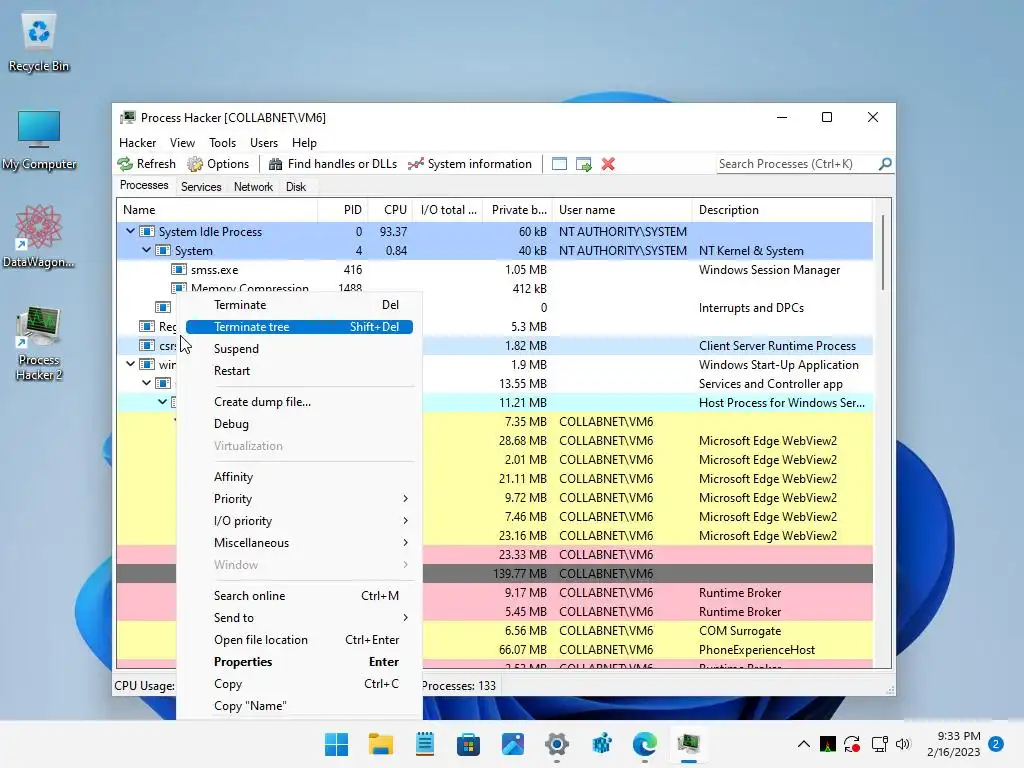The image size is (1024, 768).
Task: Click the Search Processes input field
Action: [797, 164]
